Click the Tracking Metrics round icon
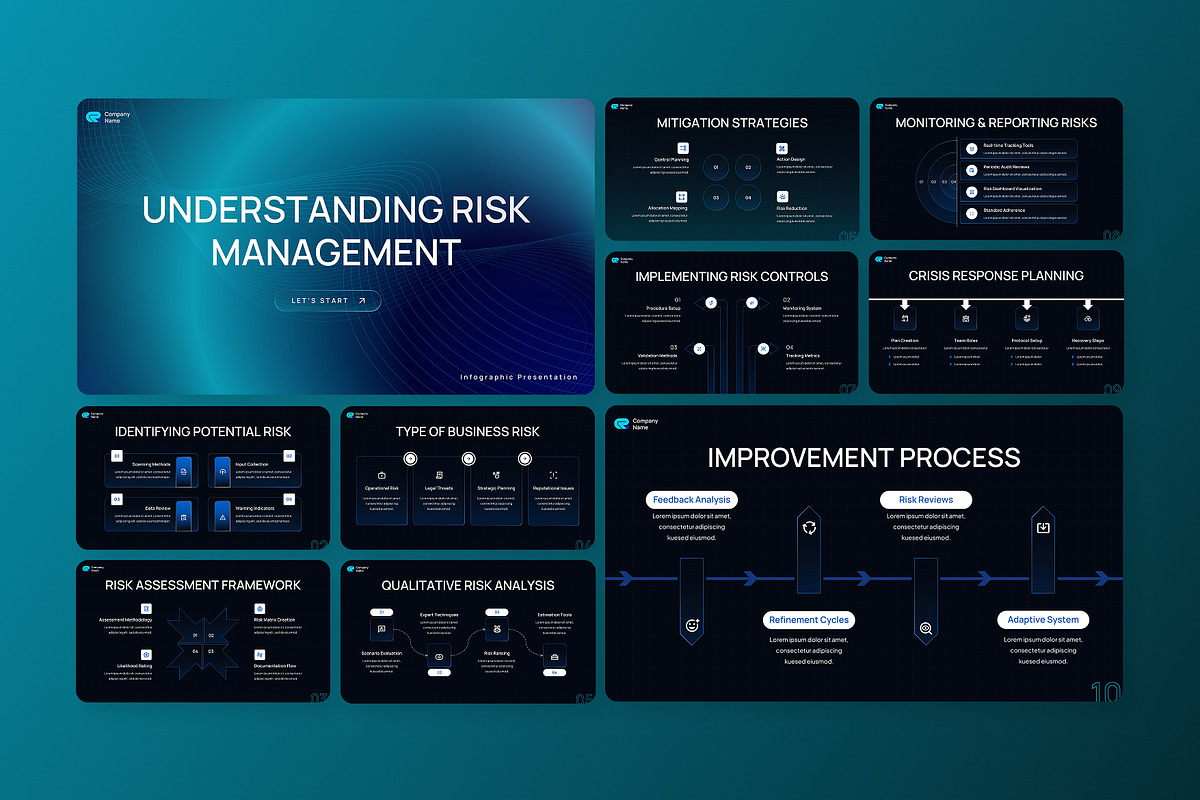 (763, 349)
